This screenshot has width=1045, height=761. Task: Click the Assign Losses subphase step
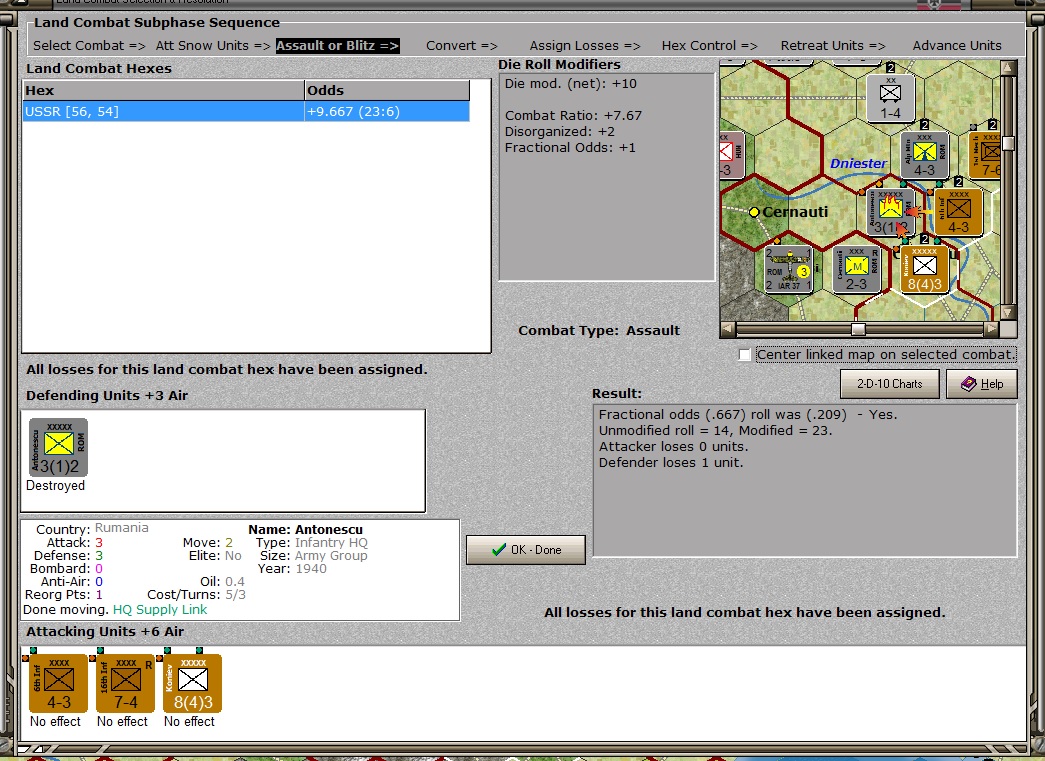click(x=585, y=45)
